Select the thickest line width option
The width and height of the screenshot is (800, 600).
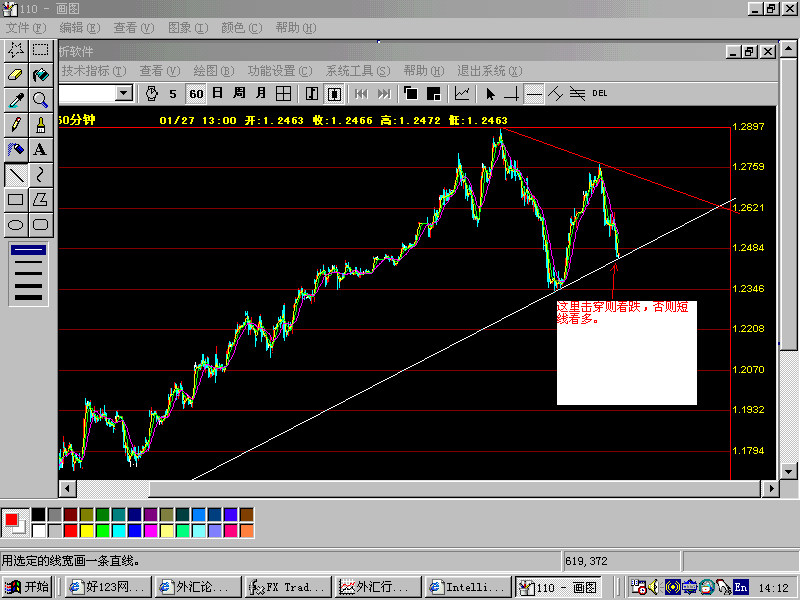(28, 297)
